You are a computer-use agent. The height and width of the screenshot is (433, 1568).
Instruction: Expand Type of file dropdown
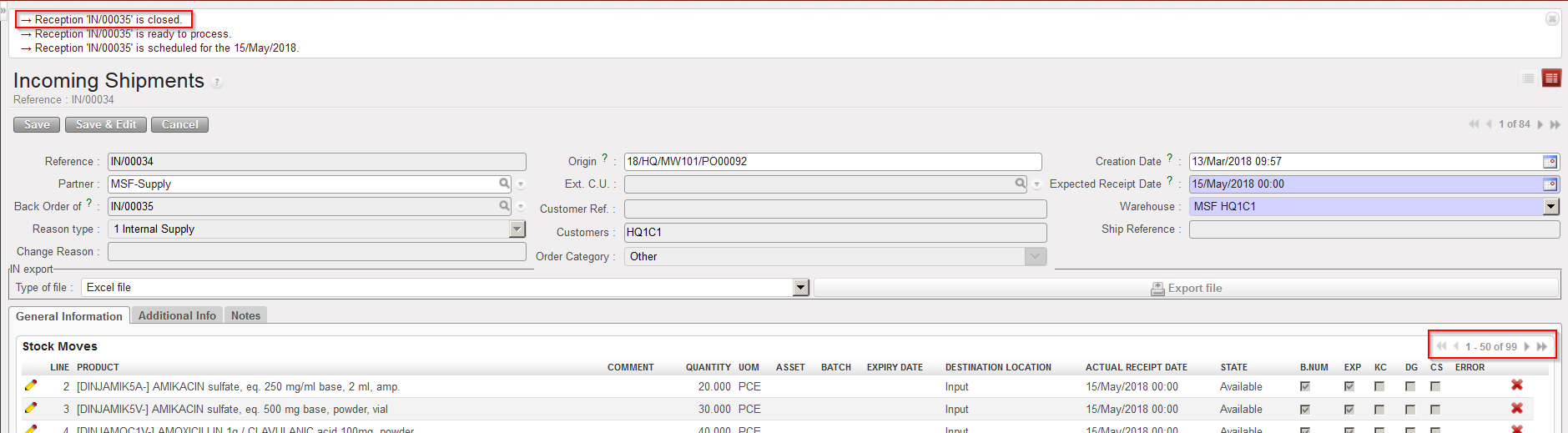pyautogui.click(x=801, y=288)
